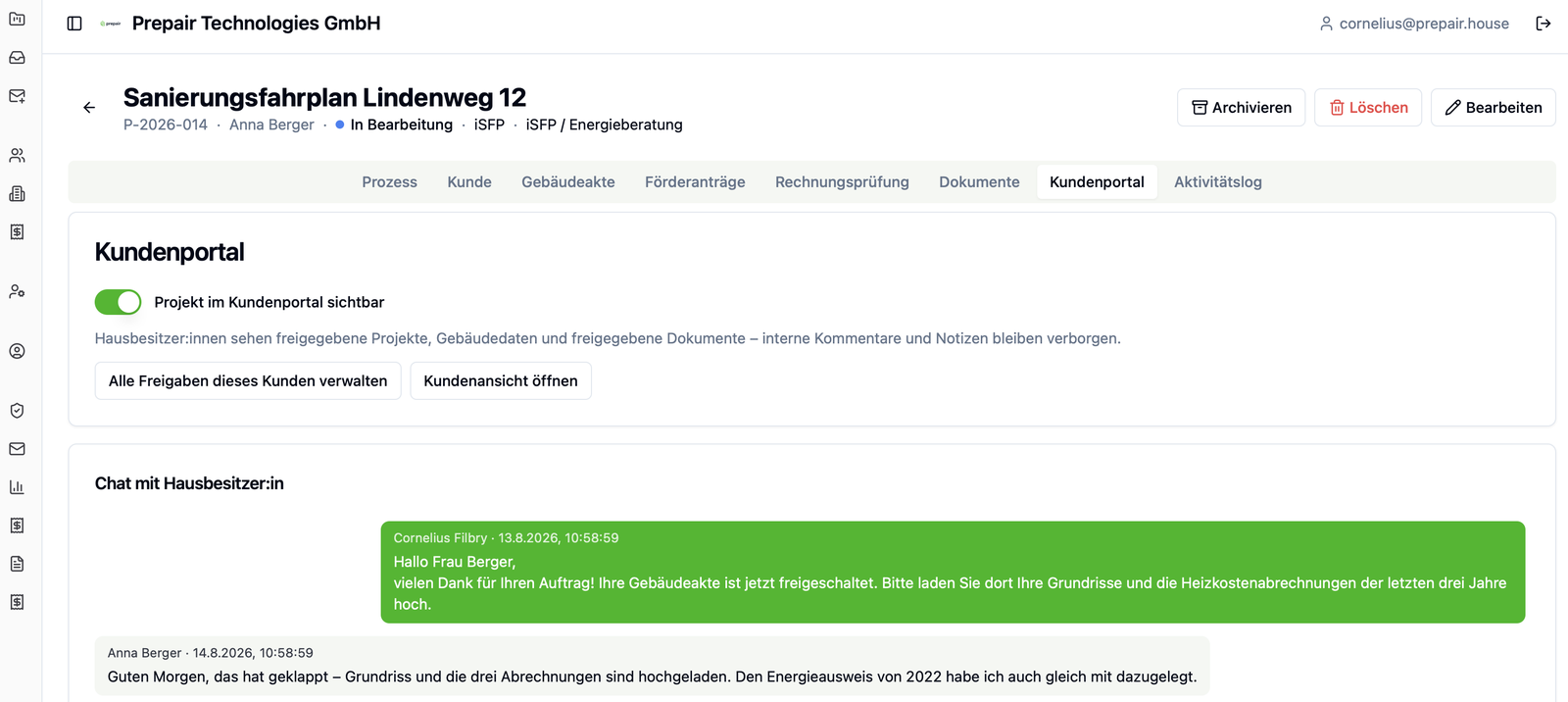The width and height of the screenshot is (1568, 702).
Task: Click the mail-plus envelope sidebar icon
Action: pos(17,96)
